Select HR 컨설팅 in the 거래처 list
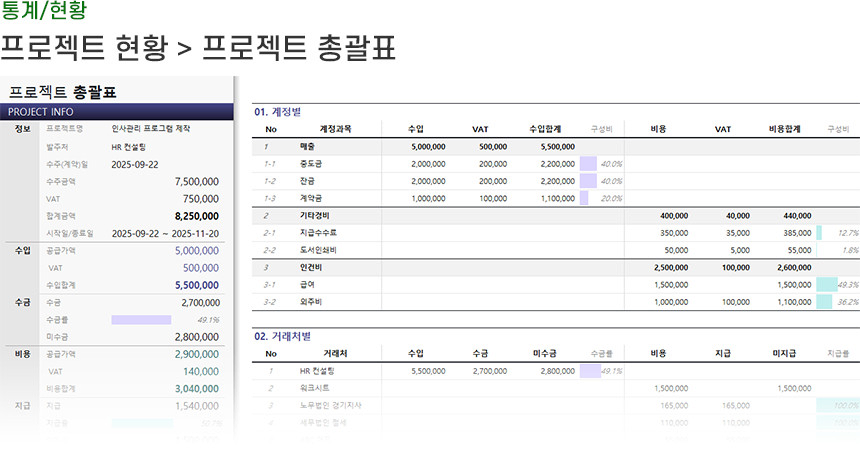This screenshot has height=450, width=860. (317, 371)
